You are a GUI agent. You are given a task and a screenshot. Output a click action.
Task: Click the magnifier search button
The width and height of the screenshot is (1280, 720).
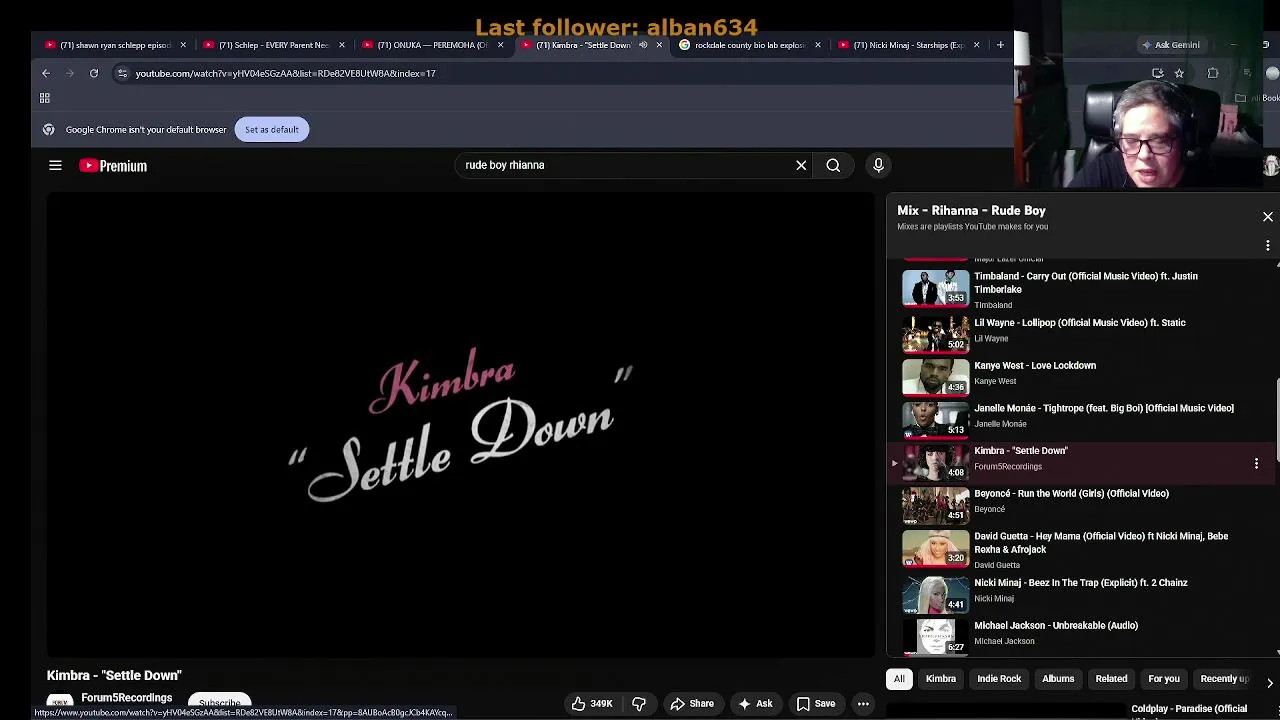coord(833,165)
